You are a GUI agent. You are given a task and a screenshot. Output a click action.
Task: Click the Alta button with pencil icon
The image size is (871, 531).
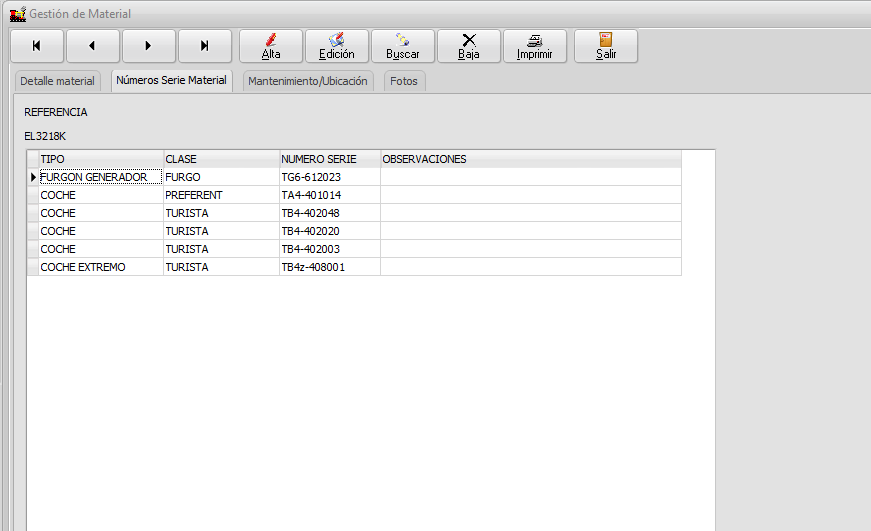[271, 46]
